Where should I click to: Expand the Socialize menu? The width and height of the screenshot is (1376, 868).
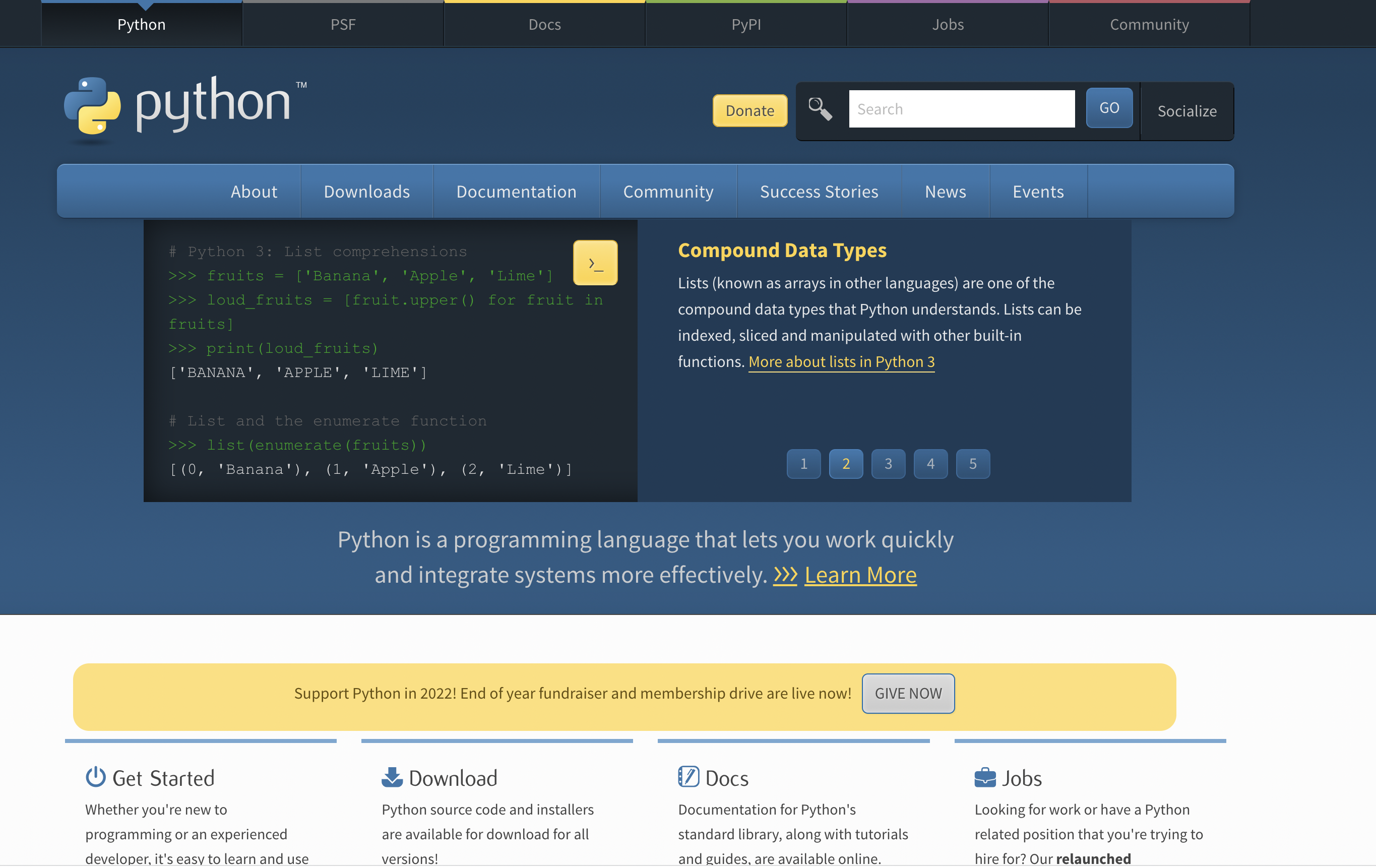(1186, 111)
